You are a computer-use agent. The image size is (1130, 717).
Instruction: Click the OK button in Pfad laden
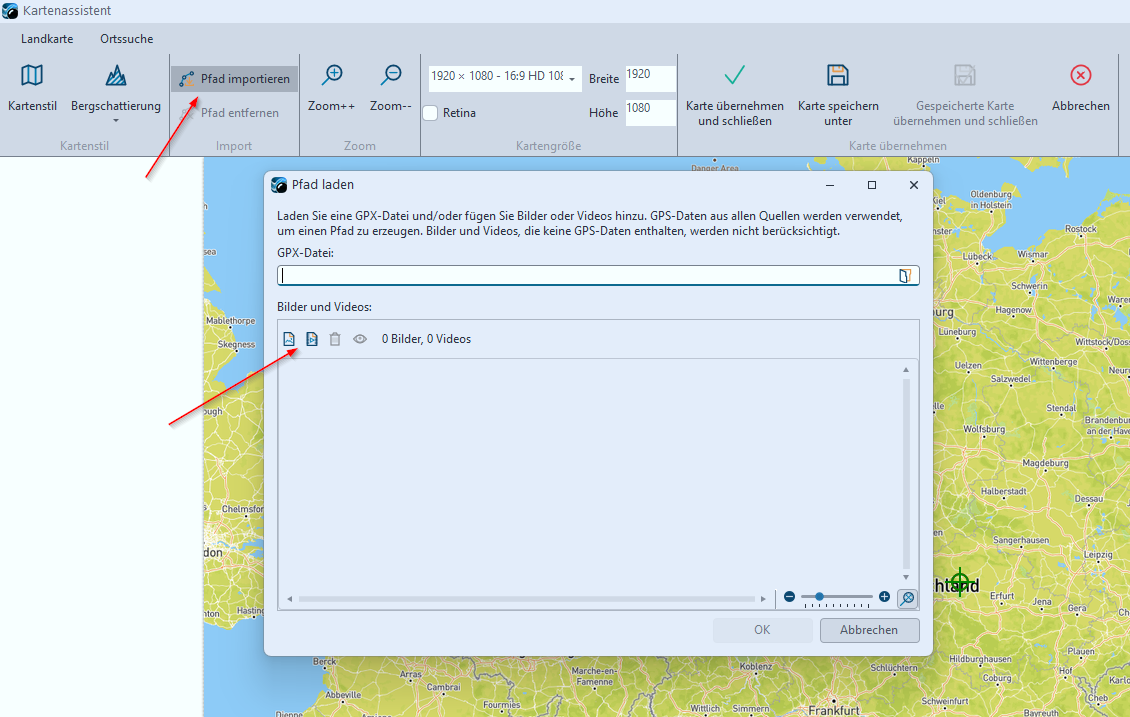762,630
